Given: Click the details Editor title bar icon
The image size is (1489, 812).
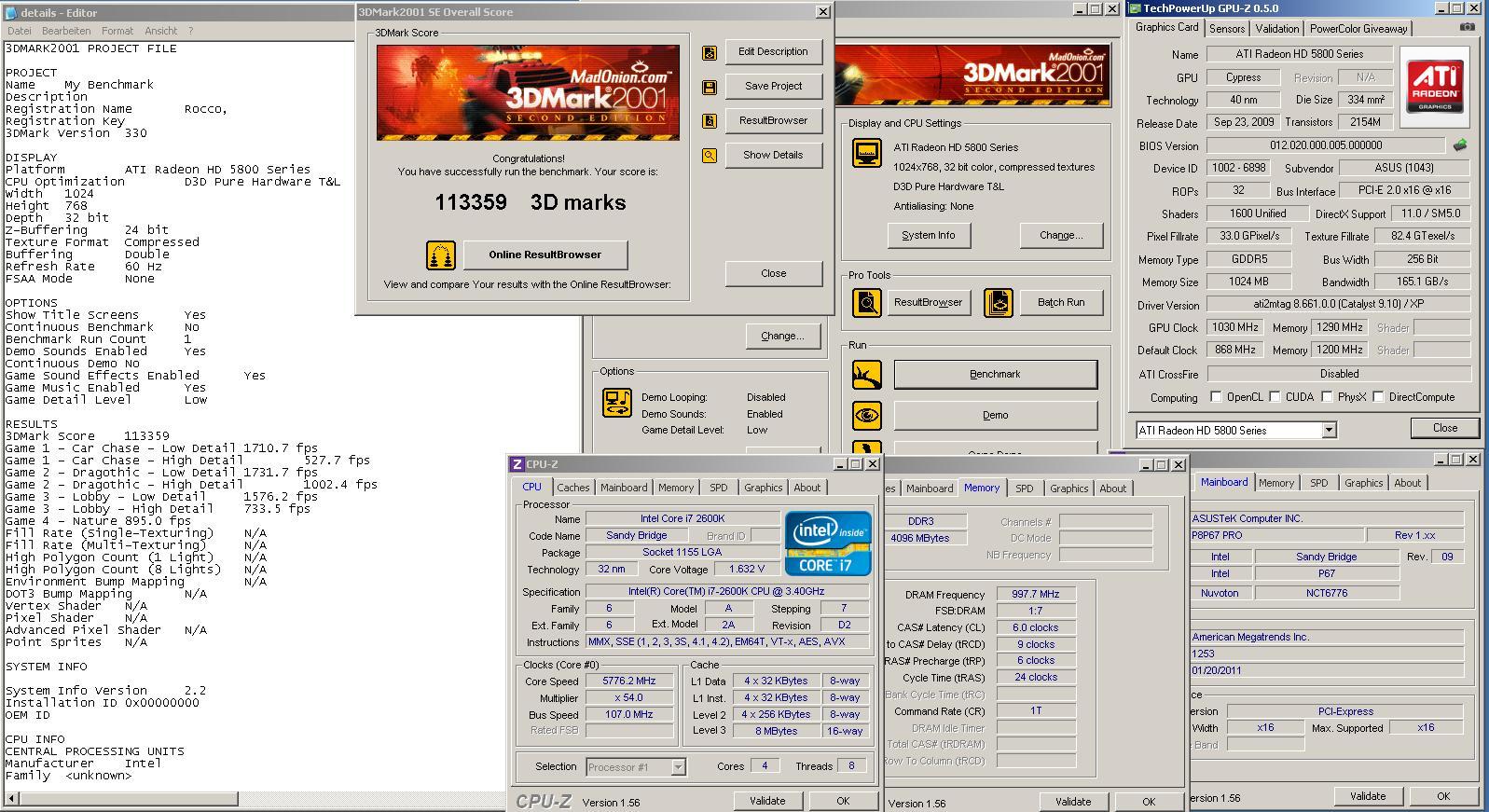Looking at the screenshot, I should click(11, 13).
